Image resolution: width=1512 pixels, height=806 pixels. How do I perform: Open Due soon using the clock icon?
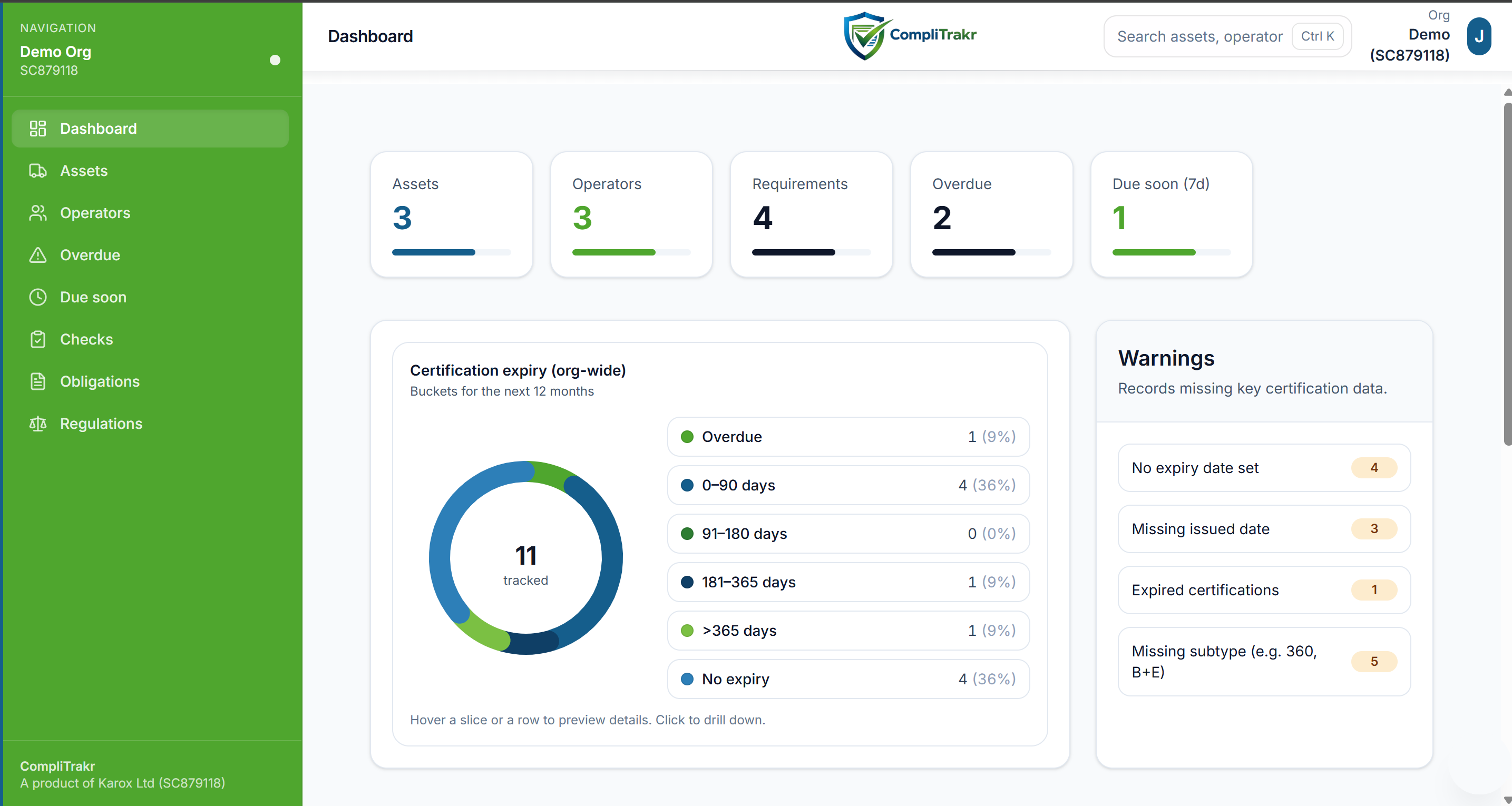click(x=38, y=297)
